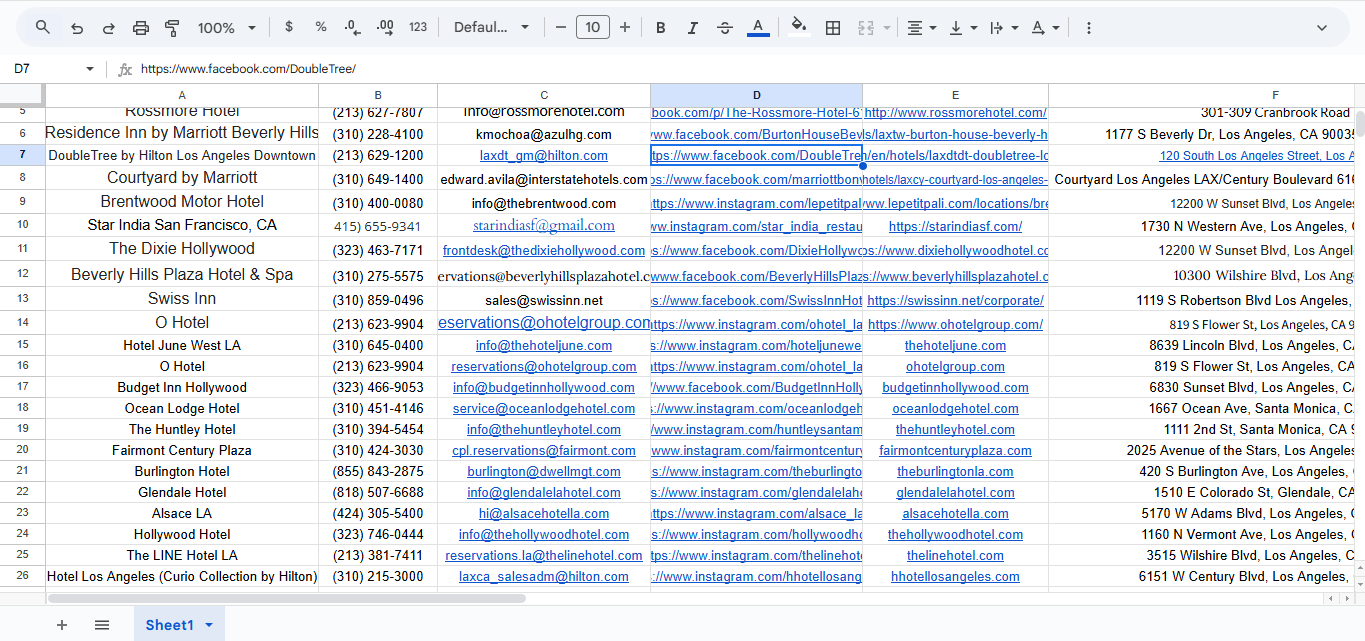The height and width of the screenshot is (641, 1365).
Task: Toggle bold formatting
Action: pyautogui.click(x=660, y=27)
